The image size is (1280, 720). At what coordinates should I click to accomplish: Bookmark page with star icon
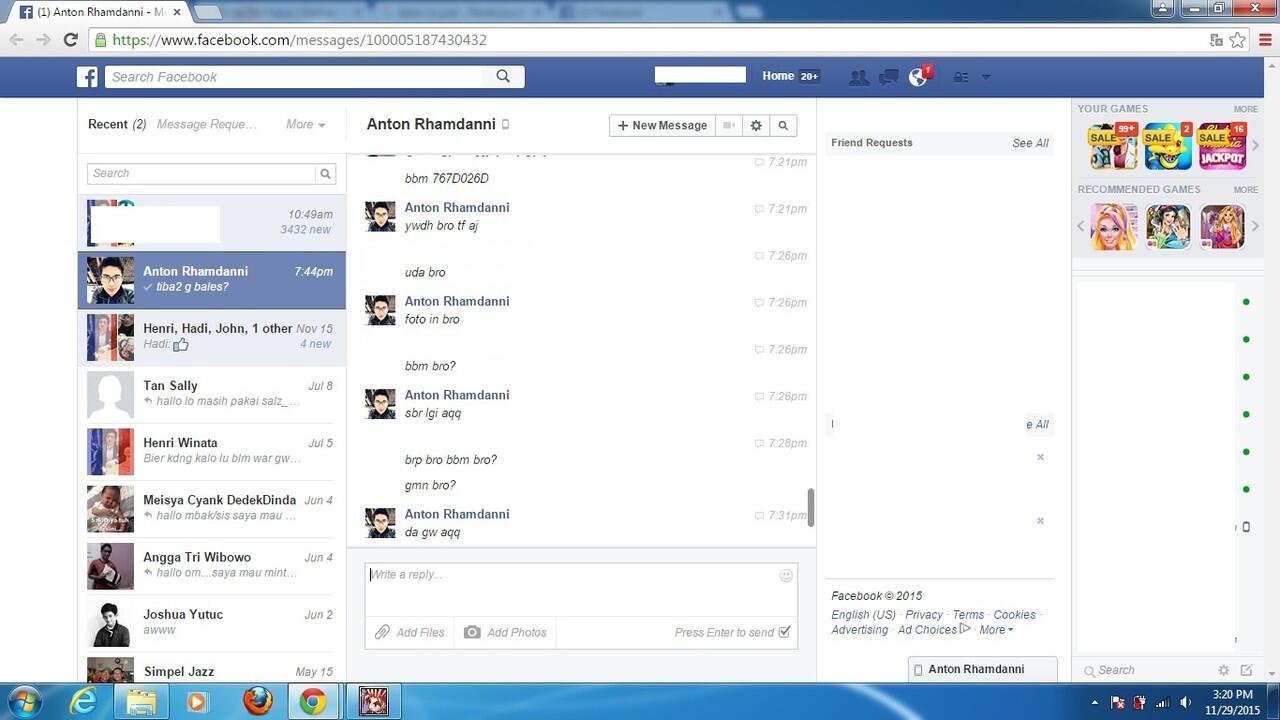(1238, 40)
